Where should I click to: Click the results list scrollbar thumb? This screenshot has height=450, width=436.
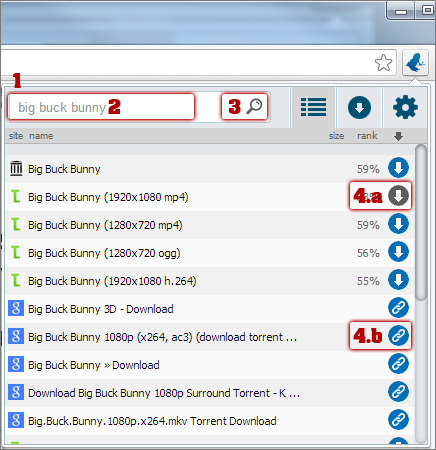[x=421, y=222]
